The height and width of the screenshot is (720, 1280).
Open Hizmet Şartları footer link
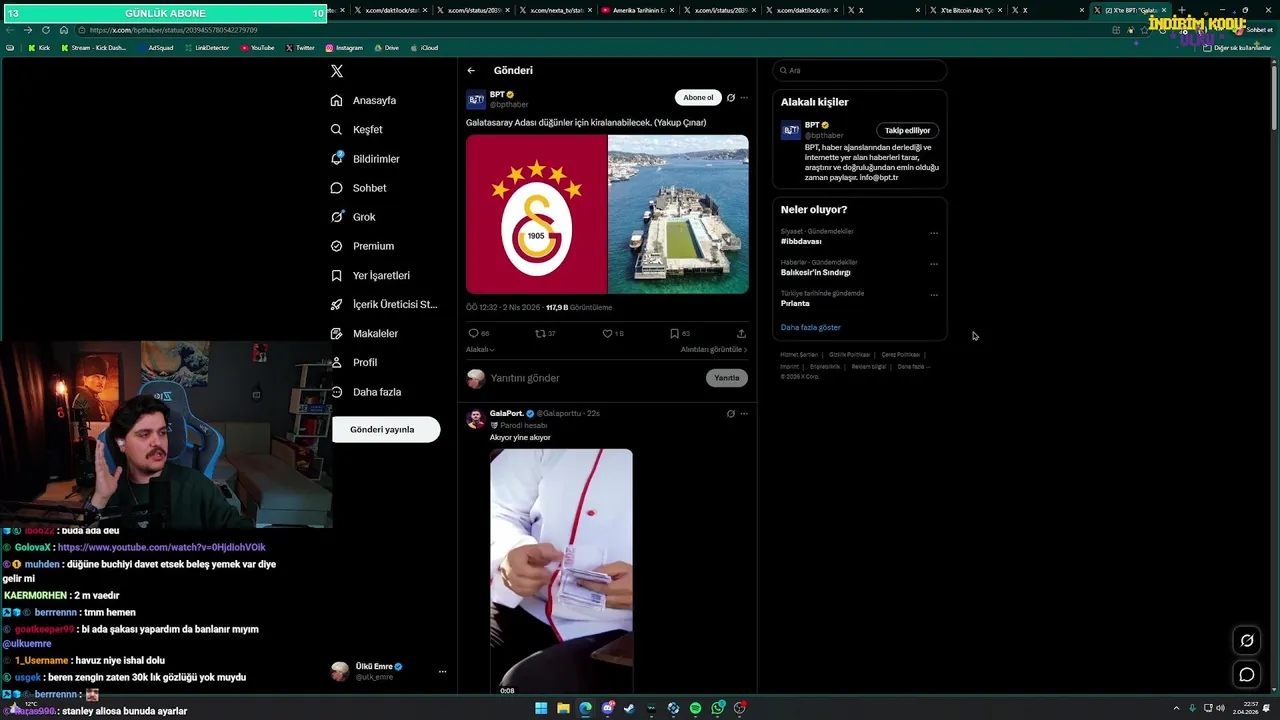[799, 354]
